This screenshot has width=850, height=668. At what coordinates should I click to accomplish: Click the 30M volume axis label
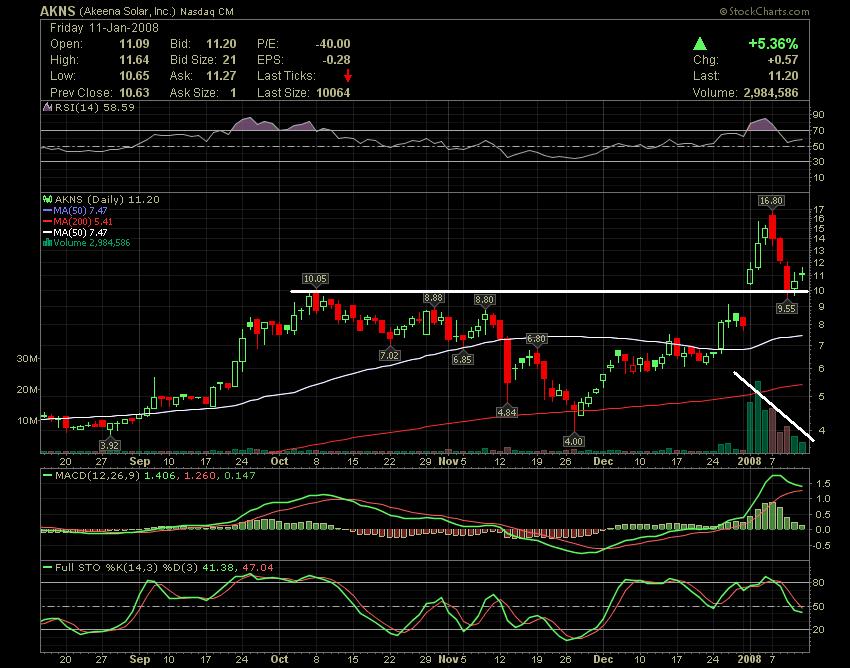(28, 358)
